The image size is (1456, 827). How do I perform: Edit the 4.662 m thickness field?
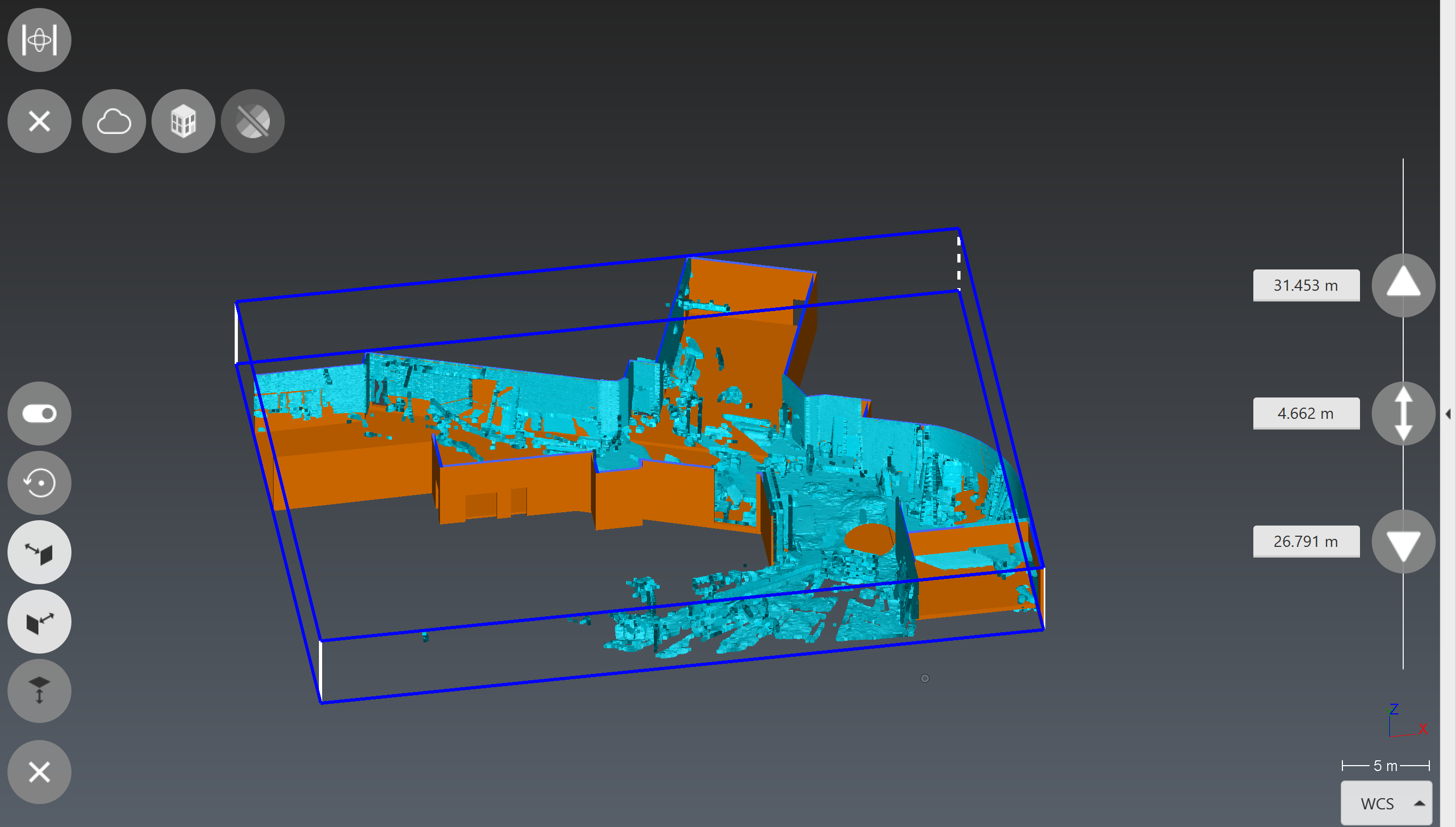pos(1306,413)
